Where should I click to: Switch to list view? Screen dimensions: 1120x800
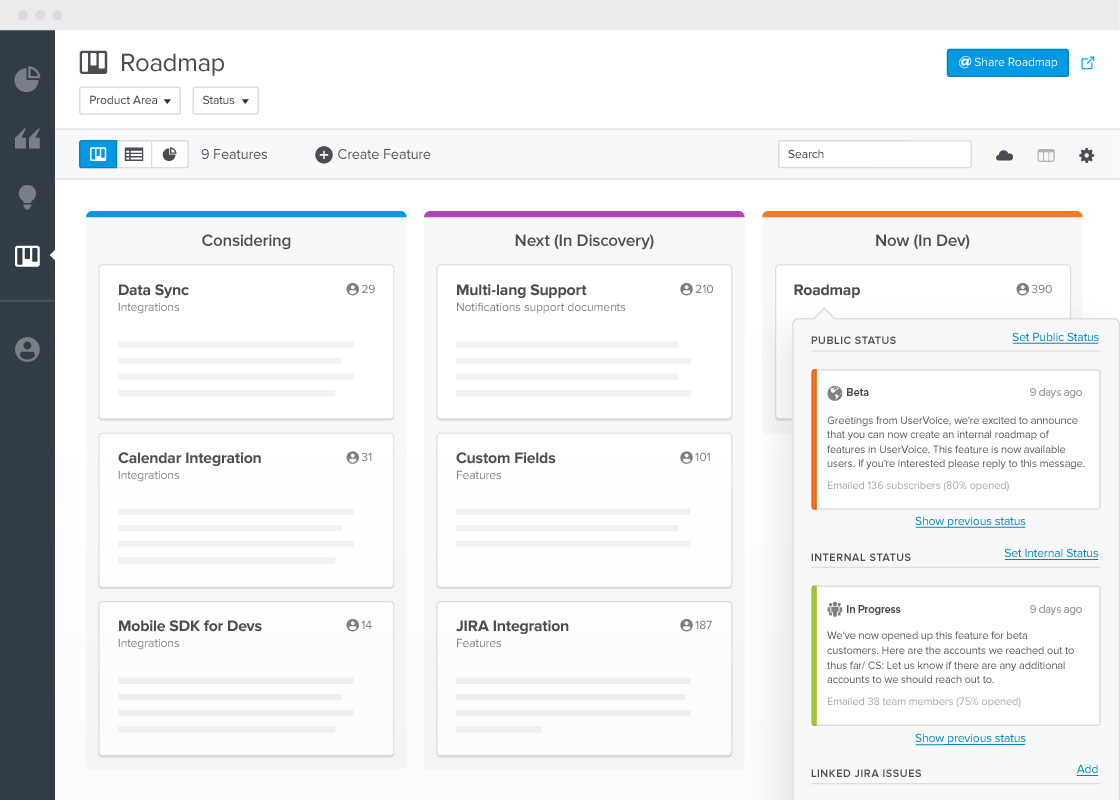click(134, 154)
